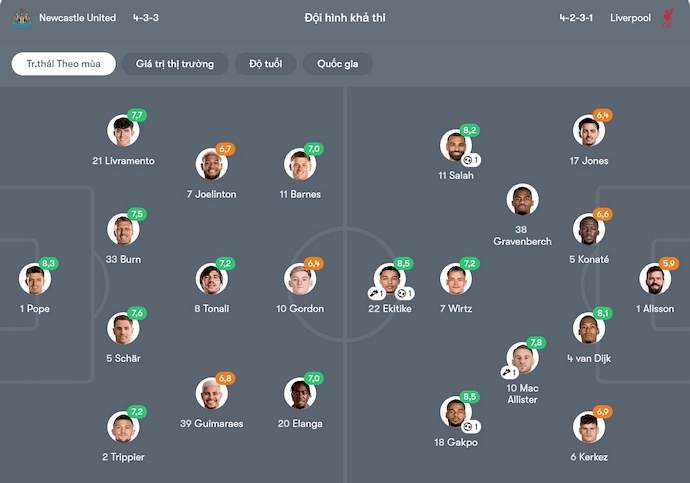Open Gravenberch's player photo

tap(522, 200)
